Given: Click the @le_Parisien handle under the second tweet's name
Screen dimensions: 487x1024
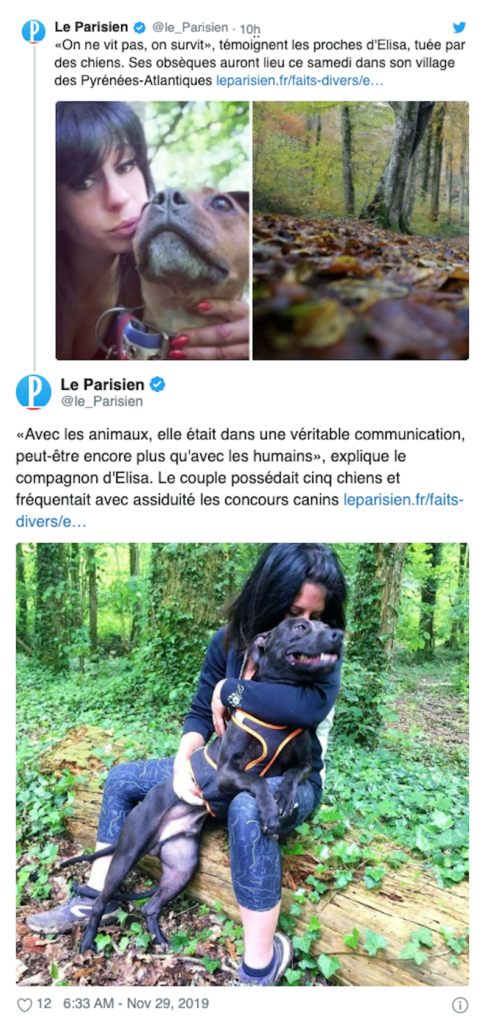Looking at the screenshot, I should [x=101, y=402].
